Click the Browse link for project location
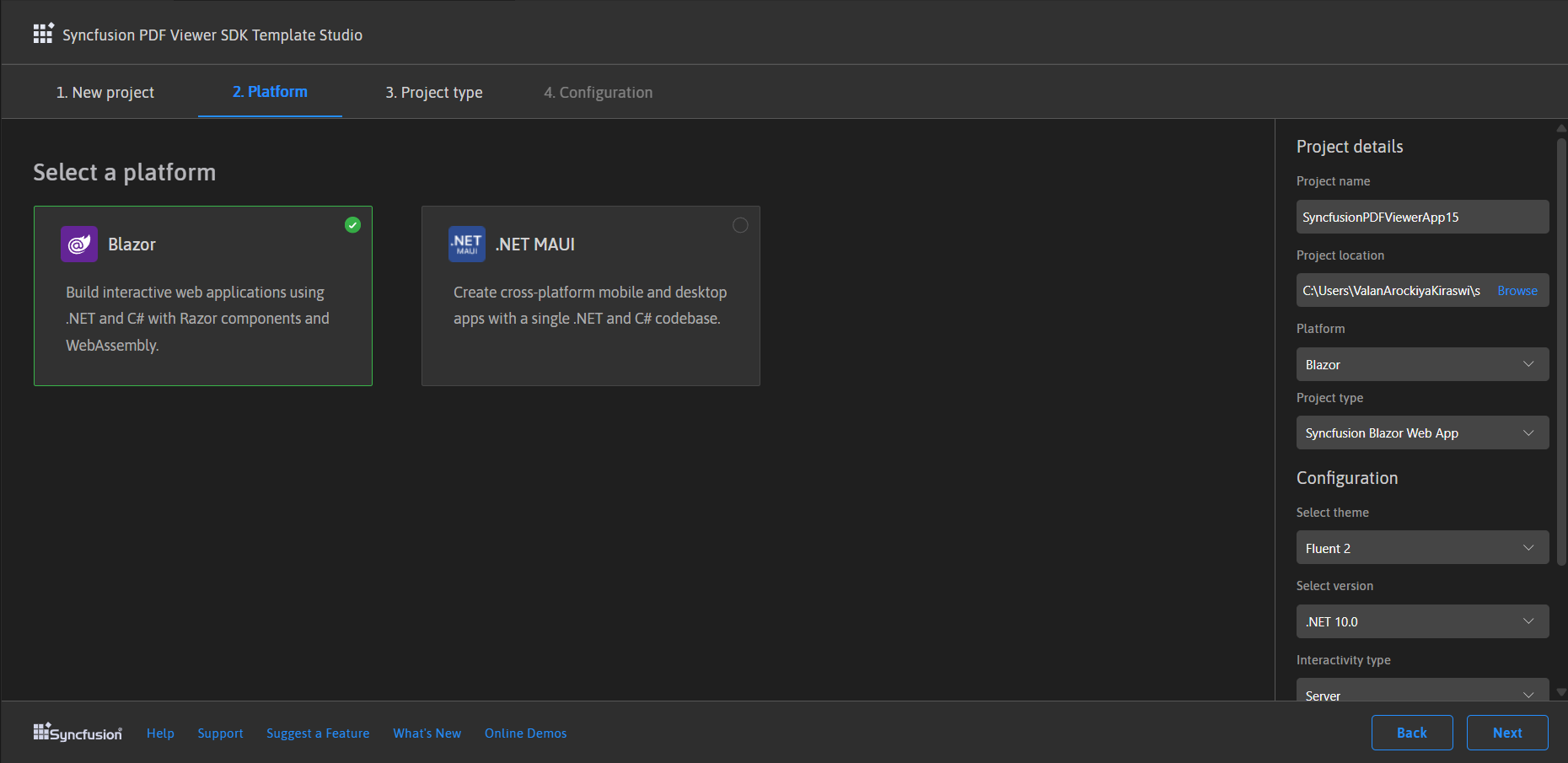The image size is (1568, 763). pos(1517,290)
